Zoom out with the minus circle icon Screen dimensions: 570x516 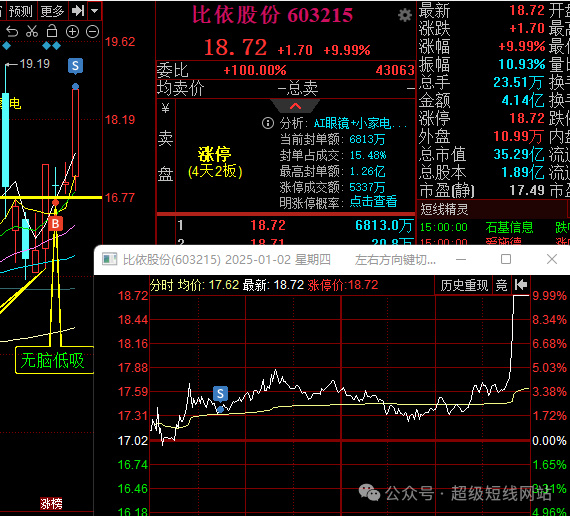tap(92, 32)
